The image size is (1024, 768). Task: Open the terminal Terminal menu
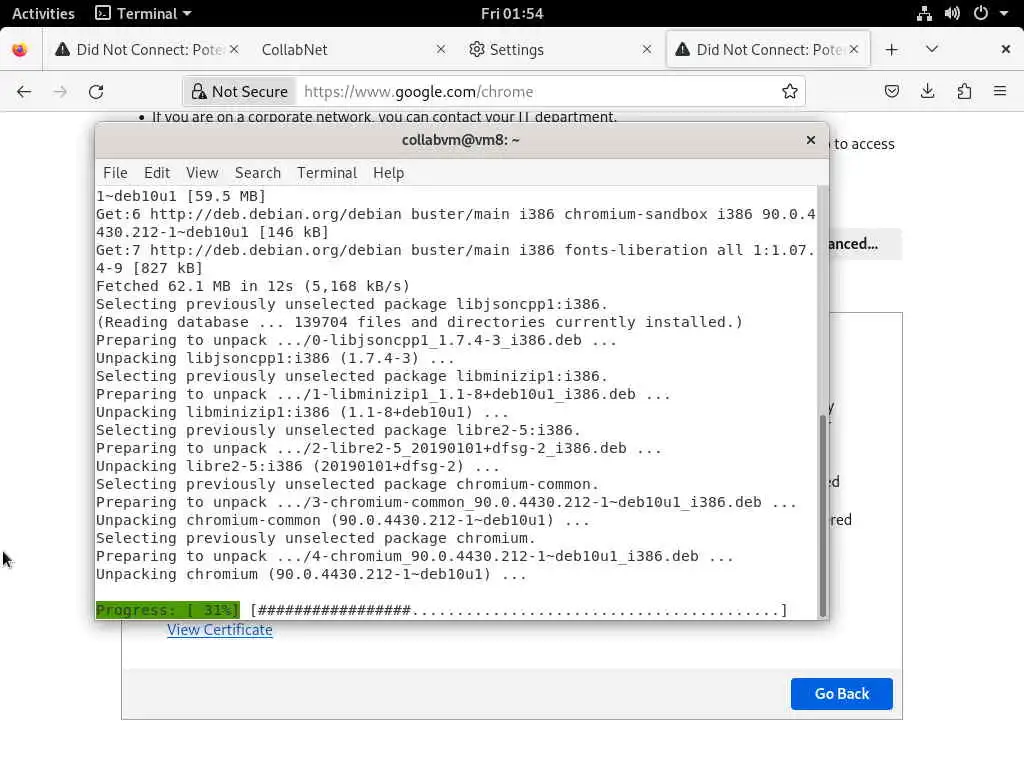click(x=327, y=173)
